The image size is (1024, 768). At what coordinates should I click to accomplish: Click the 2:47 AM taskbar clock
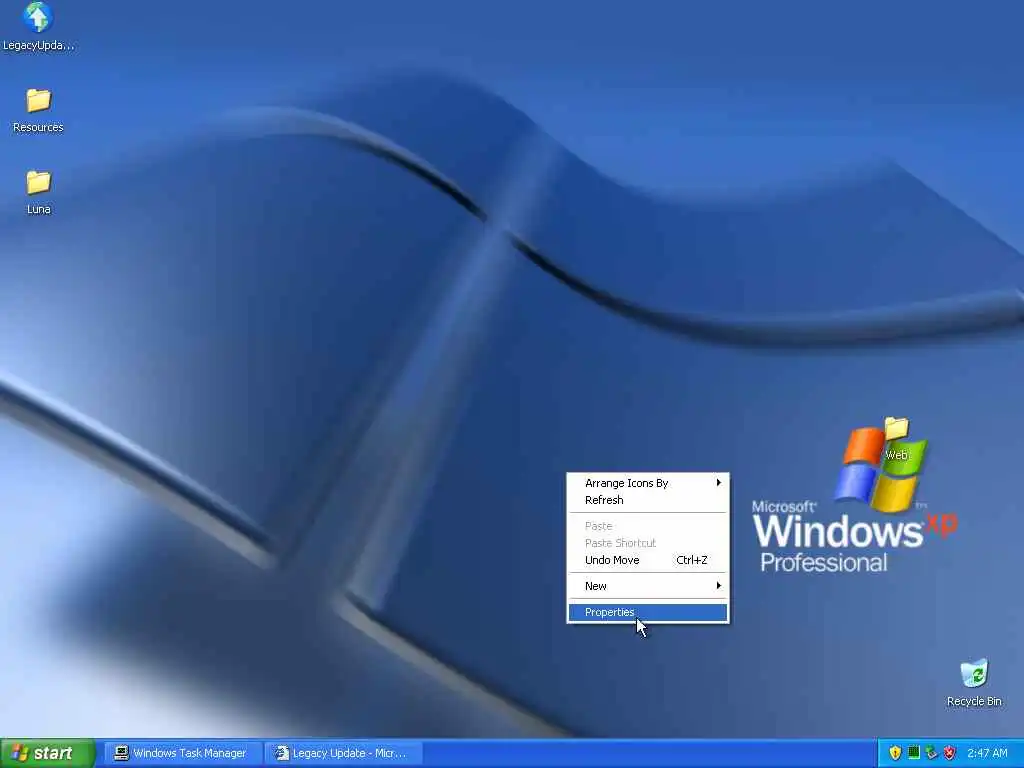(x=987, y=753)
